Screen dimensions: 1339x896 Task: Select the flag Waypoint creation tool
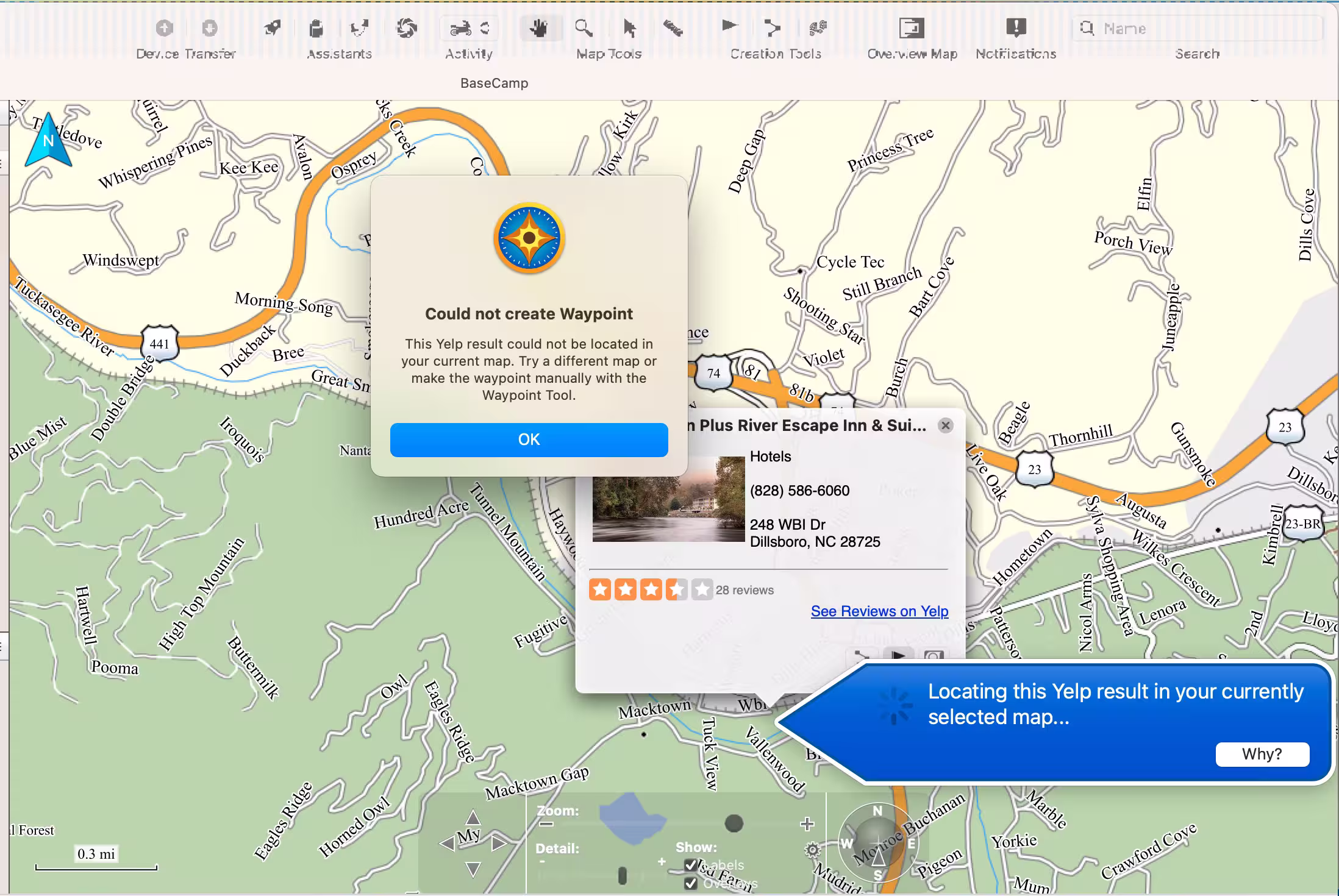729,27
